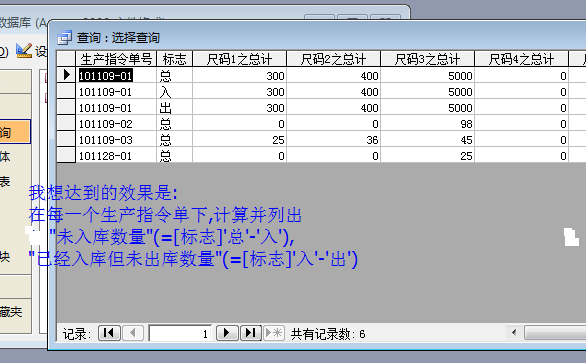This screenshot has height=363, width=586.
Task: Click 5000 in the 入 row
Action: coord(428,91)
